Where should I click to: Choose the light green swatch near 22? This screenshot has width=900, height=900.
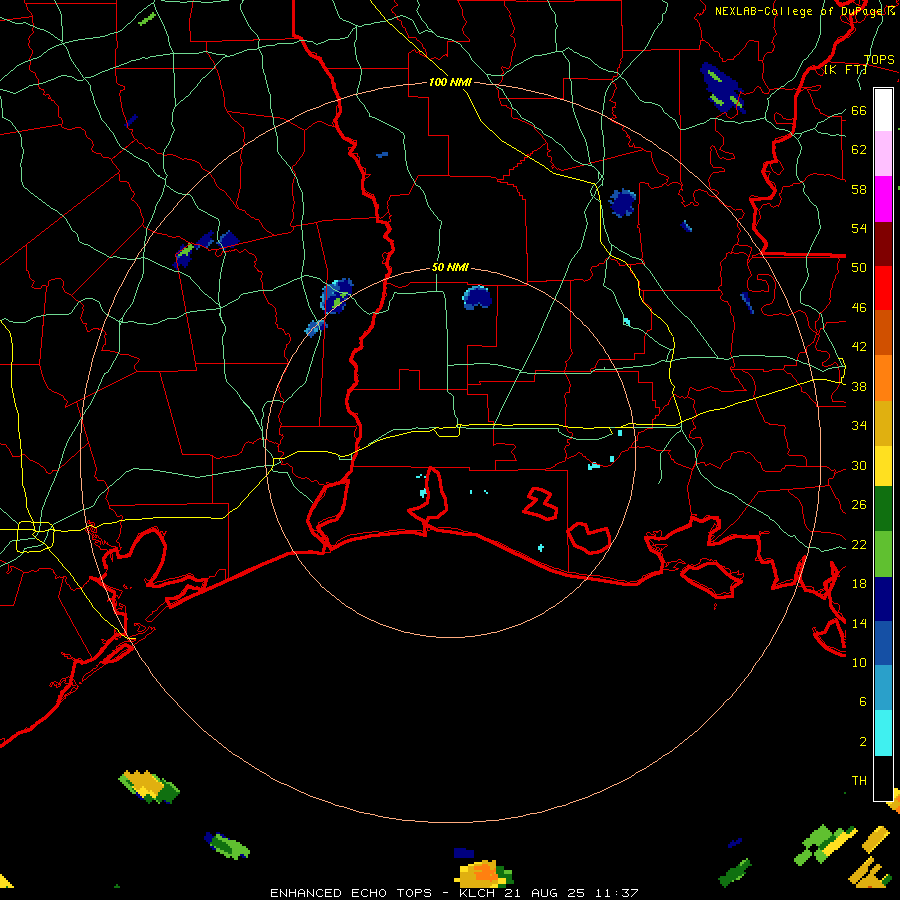click(x=883, y=554)
